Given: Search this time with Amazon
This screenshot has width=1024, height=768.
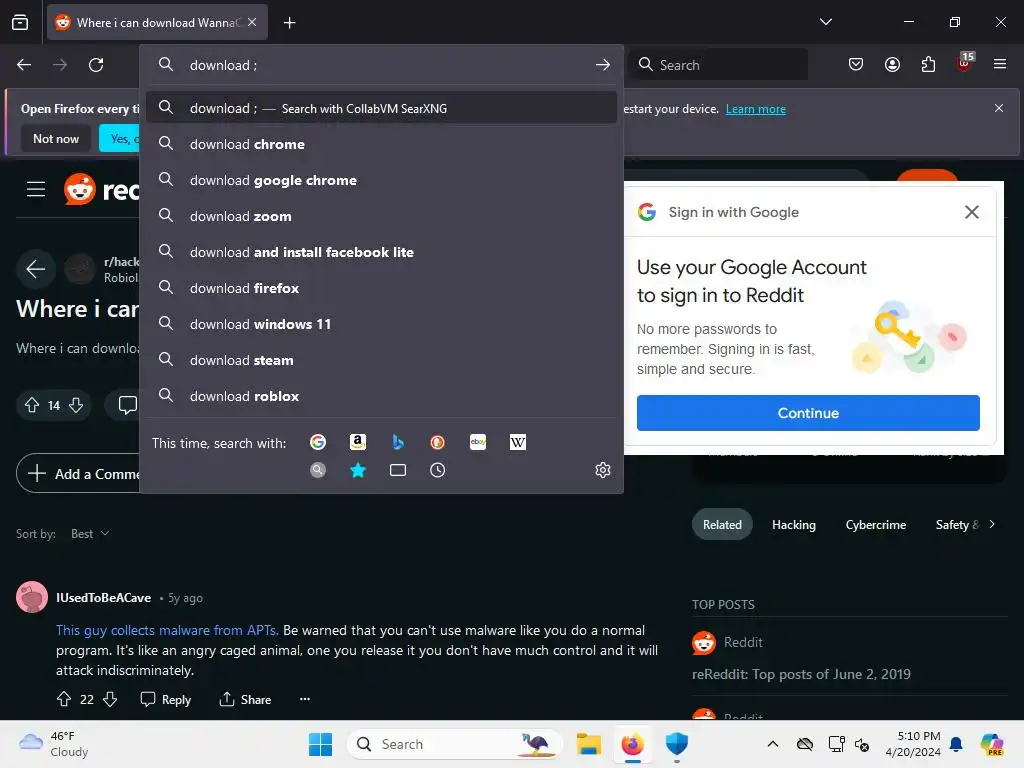Looking at the screenshot, I should pos(358,442).
